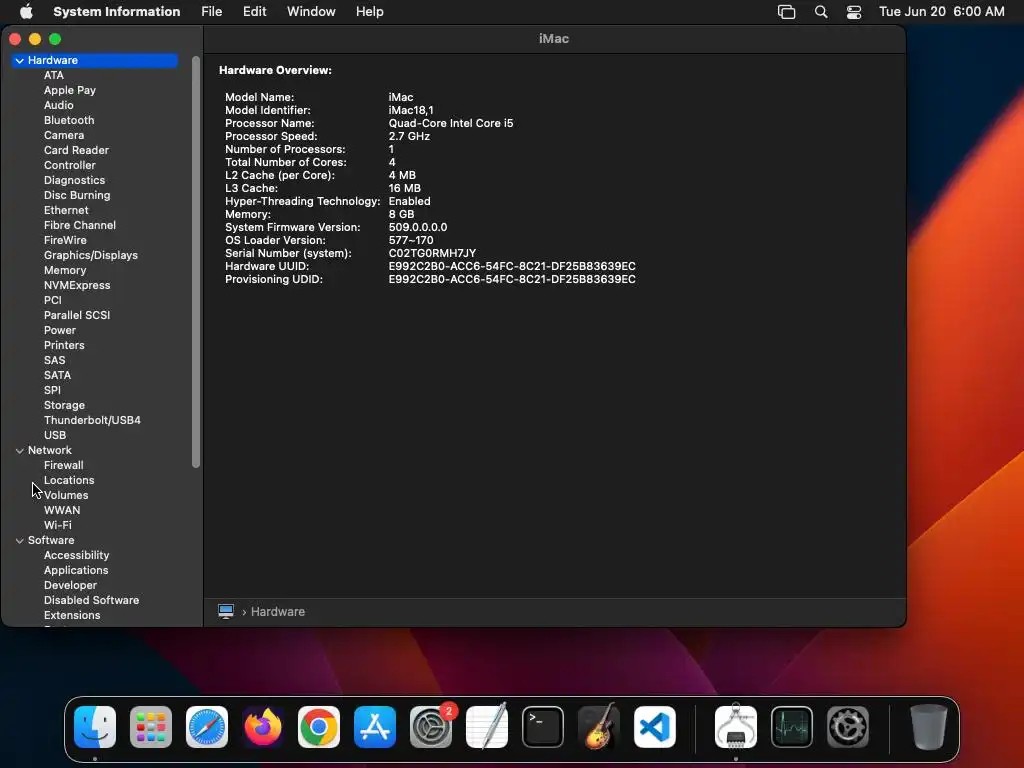The height and width of the screenshot is (768, 1024).
Task: Select Wi-Fi under Network
Action: (57, 526)
